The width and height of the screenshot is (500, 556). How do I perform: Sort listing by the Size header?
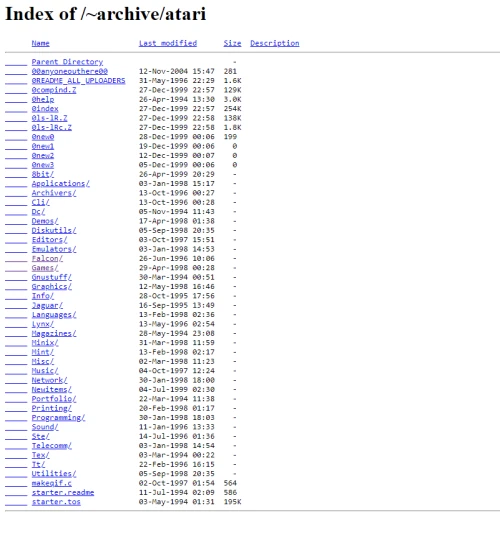point(232,43)
